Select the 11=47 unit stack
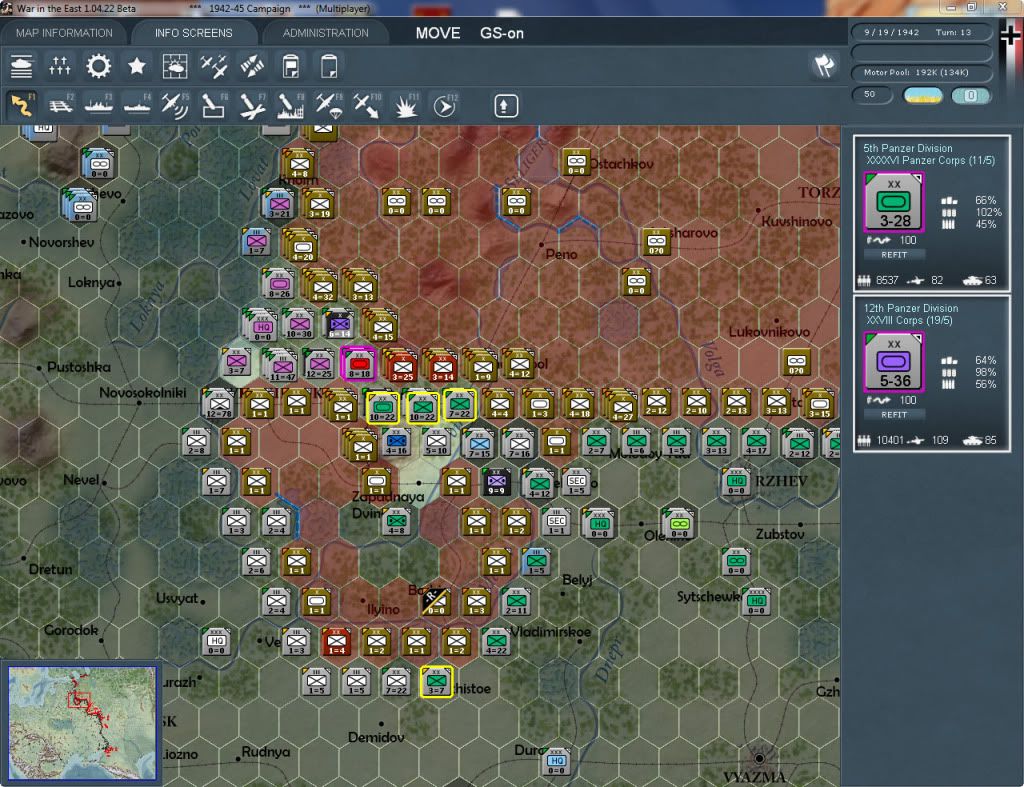The width and height of the screenshot is (1024, 787). pyautogui.click(x=282, y=365)
